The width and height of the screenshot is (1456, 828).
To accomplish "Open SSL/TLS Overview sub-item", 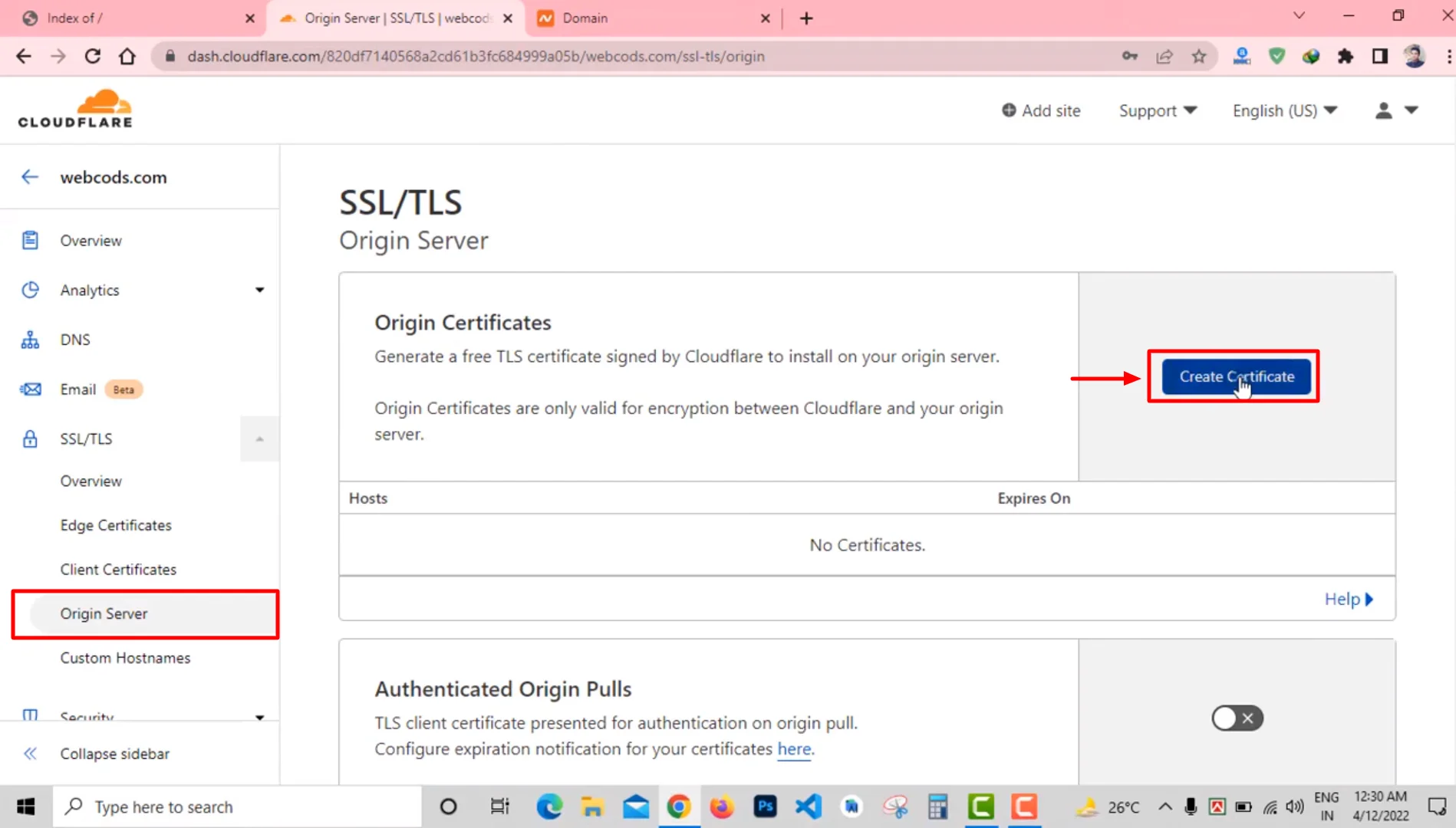I will (x=91, y=481).
